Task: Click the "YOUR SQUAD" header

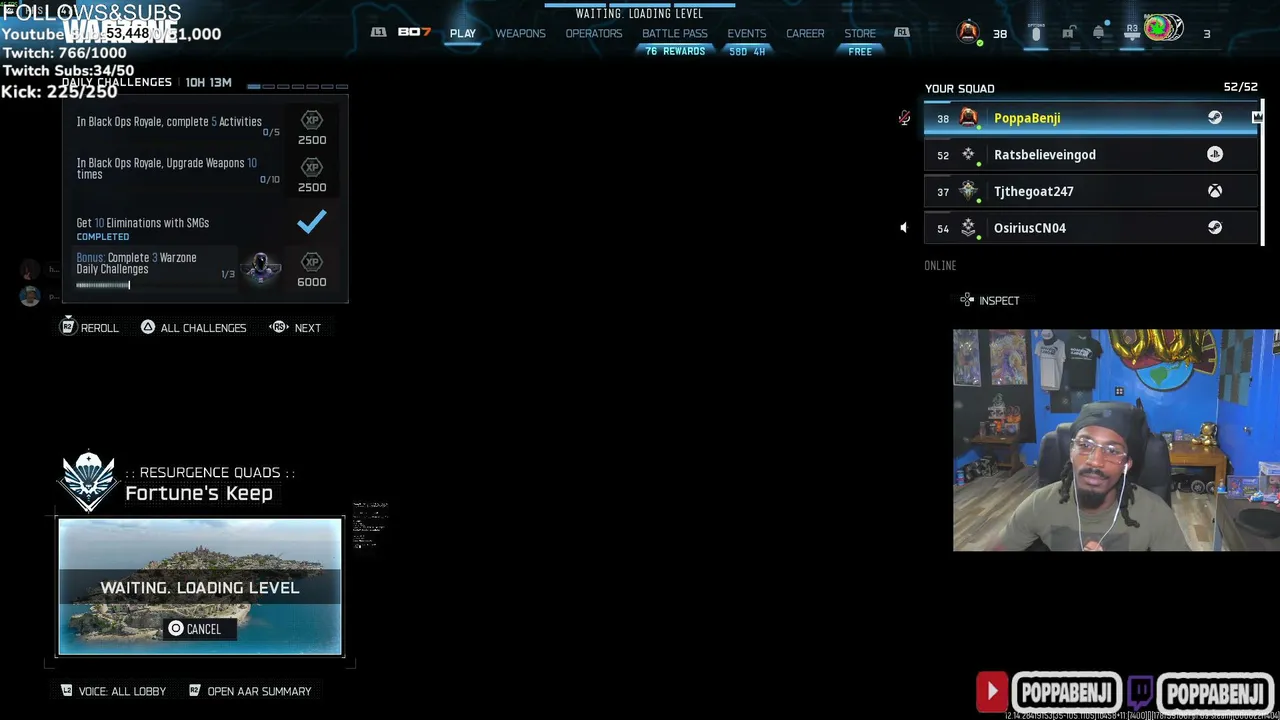Action: [959, 88]
